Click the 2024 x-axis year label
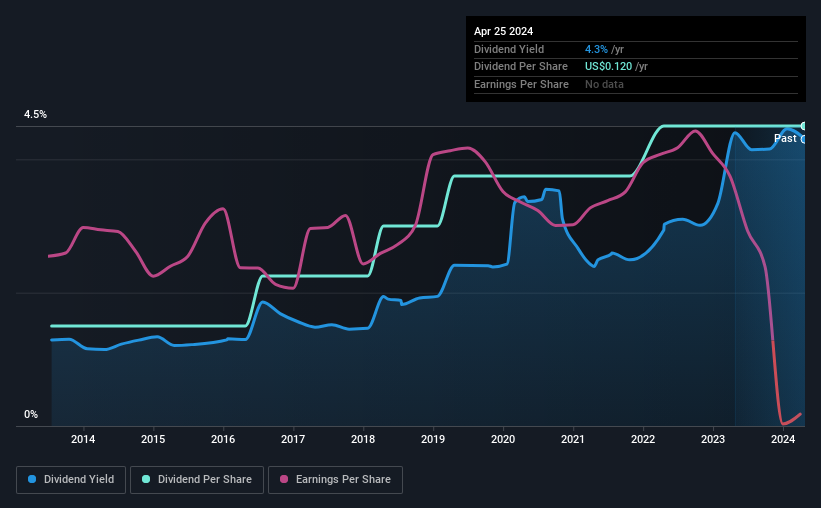The width and height of the screenshot is (821, 508). coord(783,439)
